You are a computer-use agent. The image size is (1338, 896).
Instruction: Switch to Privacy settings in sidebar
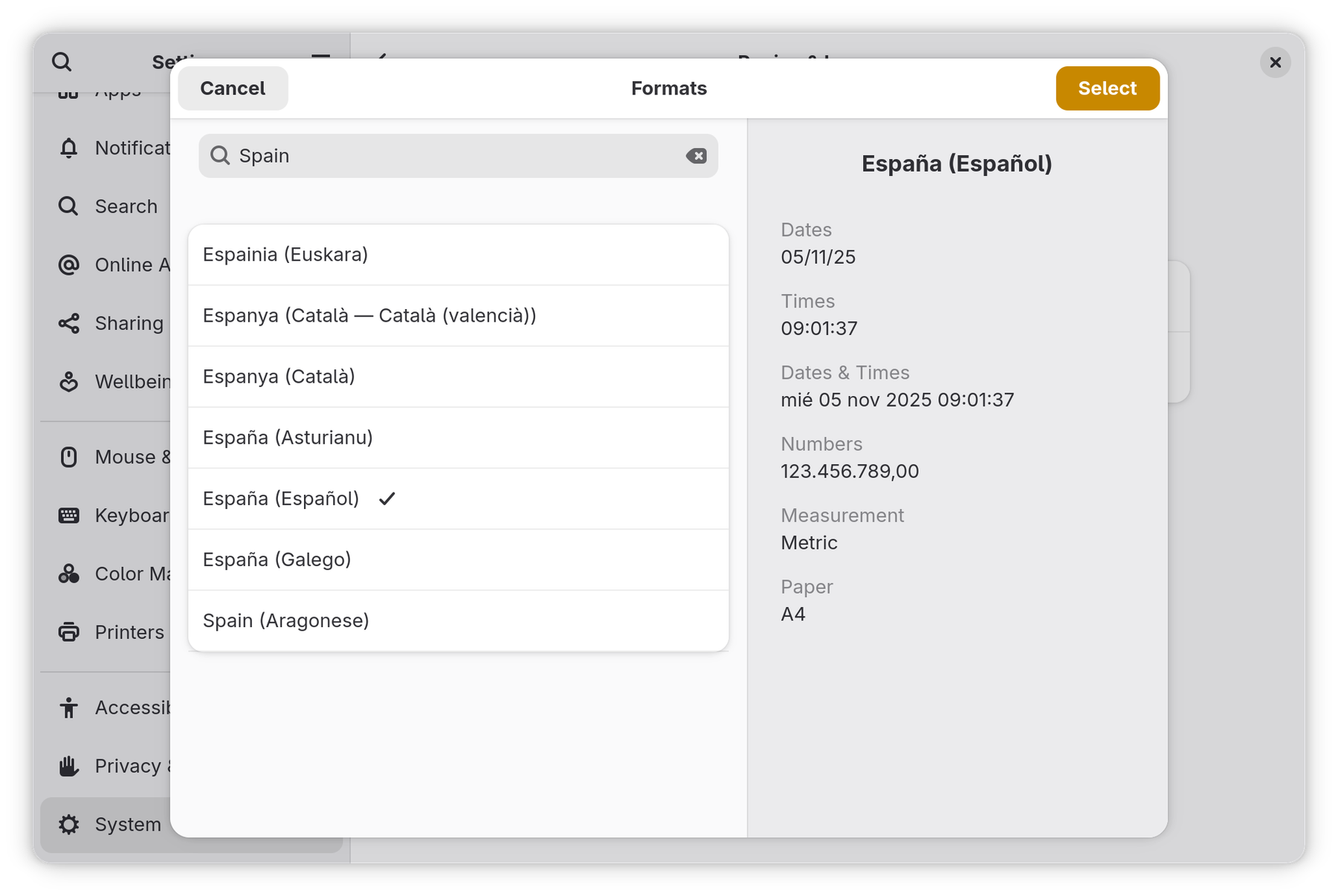(x=68, y=765)
